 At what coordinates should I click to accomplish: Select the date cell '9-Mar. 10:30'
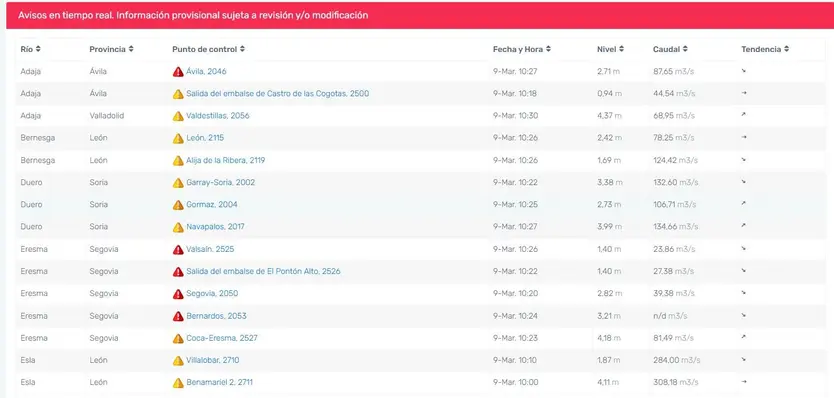click(x=515, y=116)
